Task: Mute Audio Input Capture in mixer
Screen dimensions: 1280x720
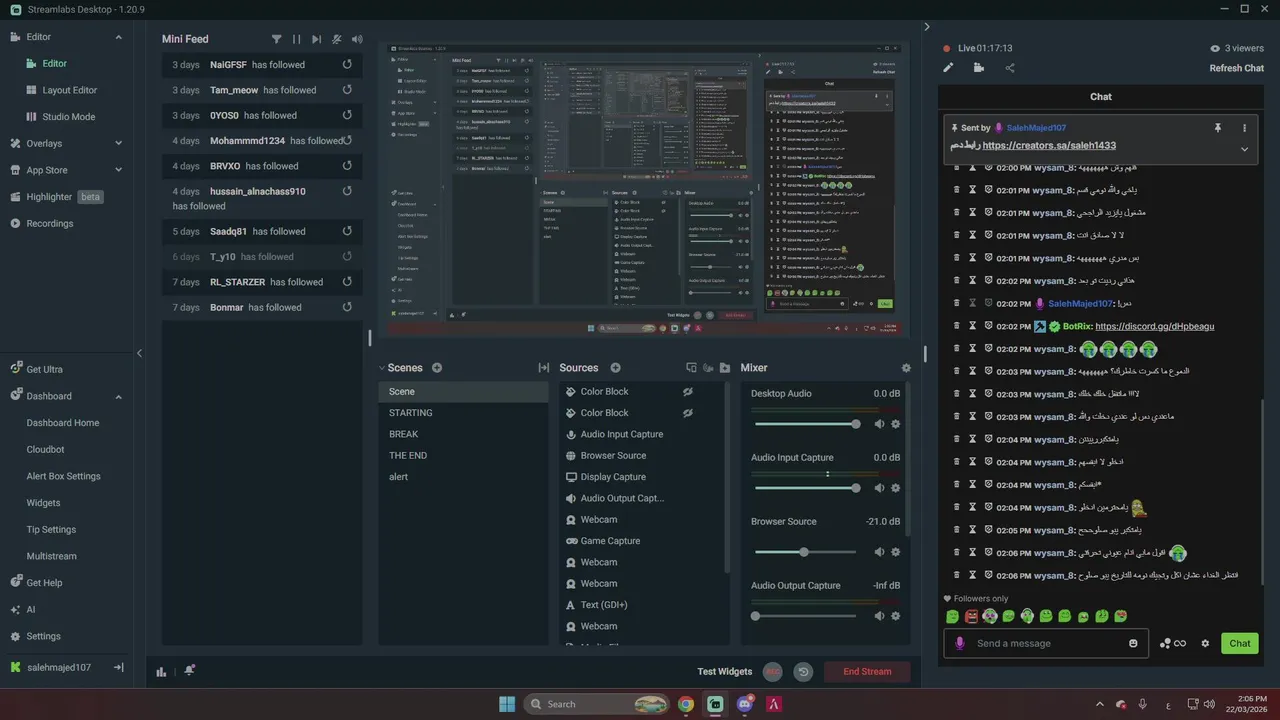Action: tap(879, 488)
